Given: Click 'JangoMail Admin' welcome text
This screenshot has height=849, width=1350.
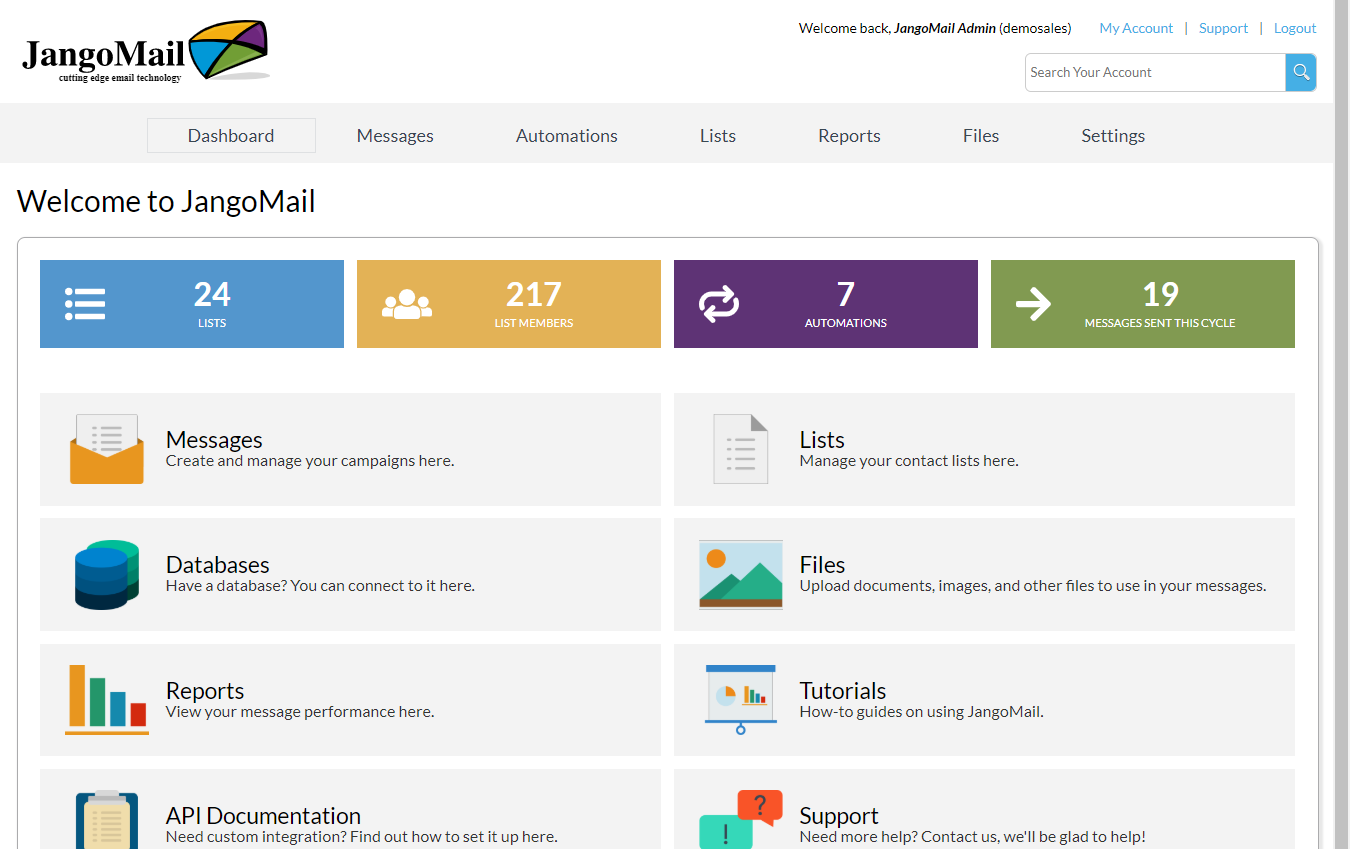Looking at the screenshot, I should coord(945,28).
